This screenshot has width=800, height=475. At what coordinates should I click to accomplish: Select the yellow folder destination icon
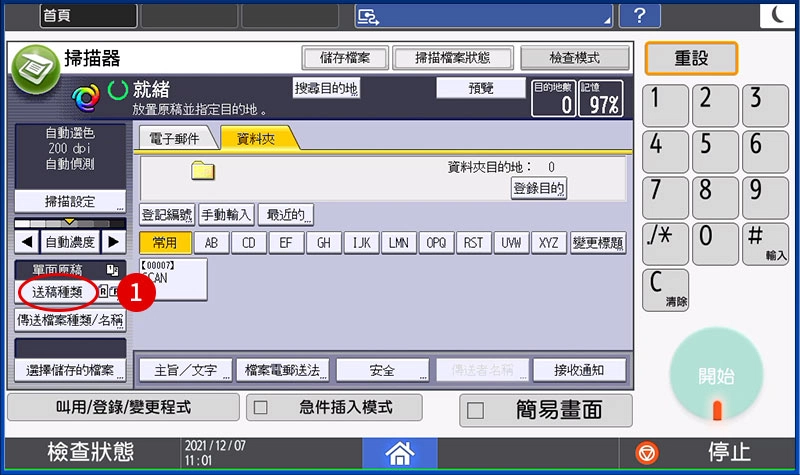pyautogui.click(x=203, y=170)
